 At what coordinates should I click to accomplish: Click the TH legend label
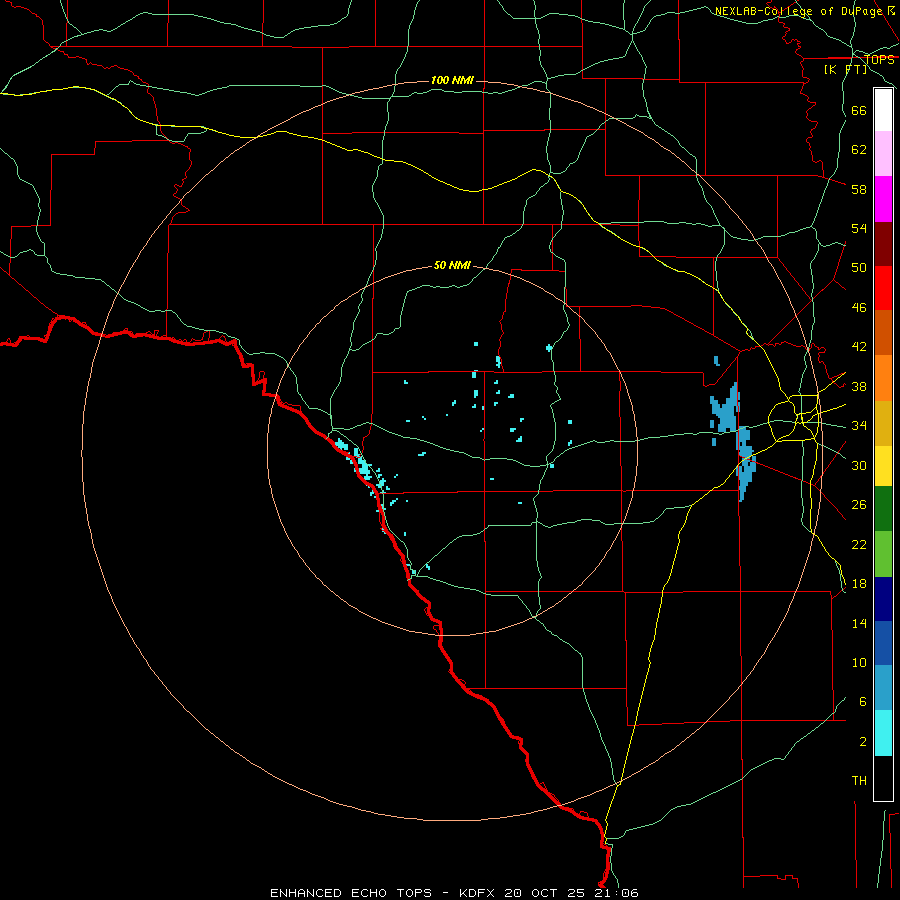click(859, 781)
